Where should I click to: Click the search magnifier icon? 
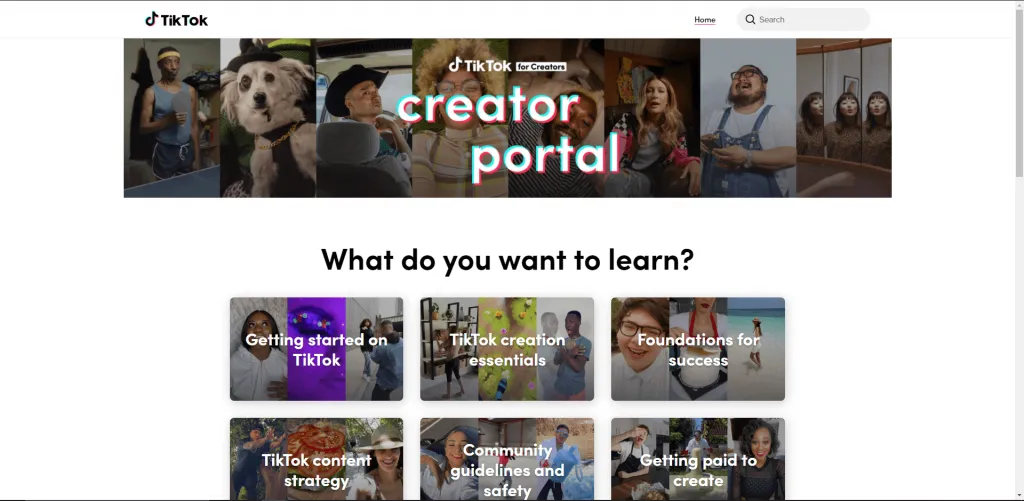pyautogui.click(x=750, y=20)
